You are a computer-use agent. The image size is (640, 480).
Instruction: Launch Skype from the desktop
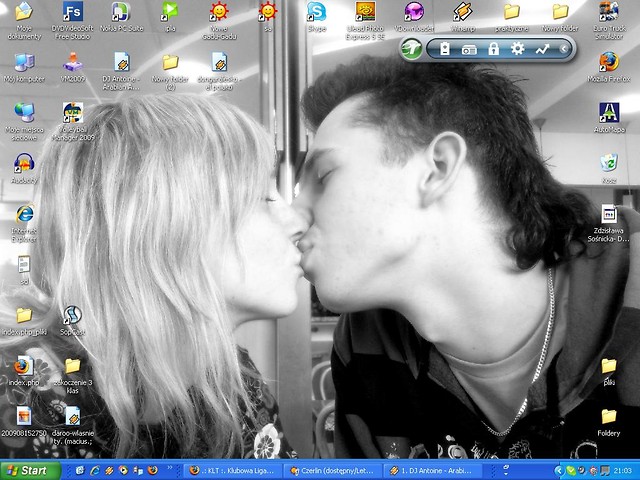tap(317, 17)
